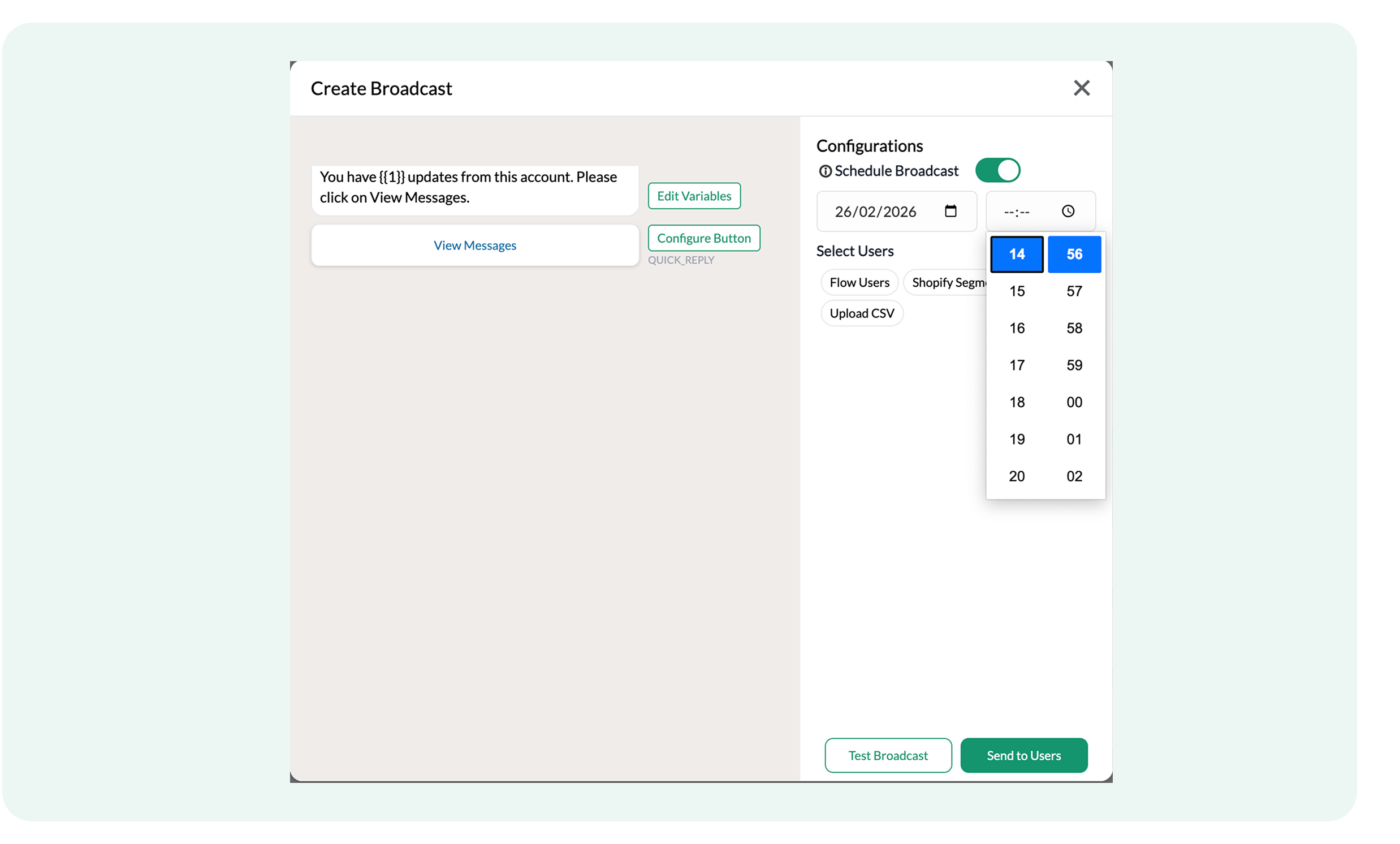The width and height of the screenshot is (1400, 844).
Task: Choose minute 59 in time picker
Action: pos(1074,365)
